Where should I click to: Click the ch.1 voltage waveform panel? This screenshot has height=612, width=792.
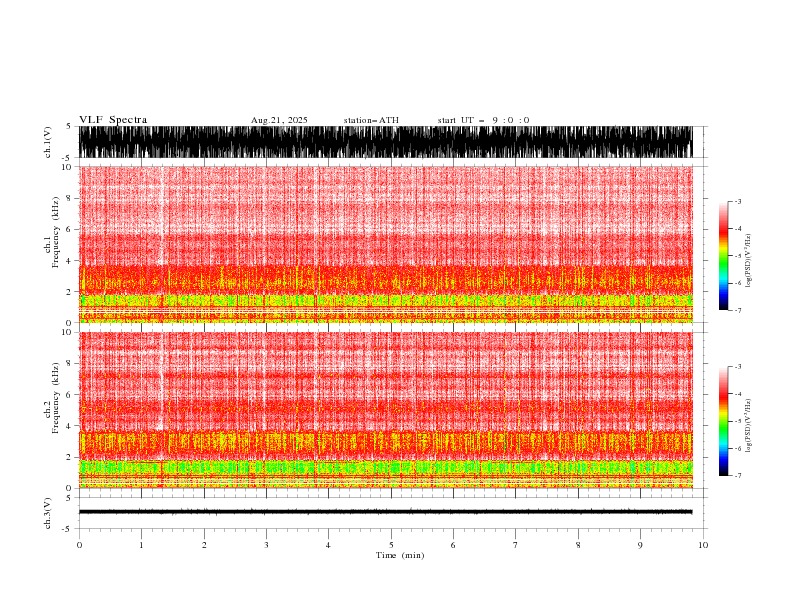pyautogui.click(x=385, y=142)
